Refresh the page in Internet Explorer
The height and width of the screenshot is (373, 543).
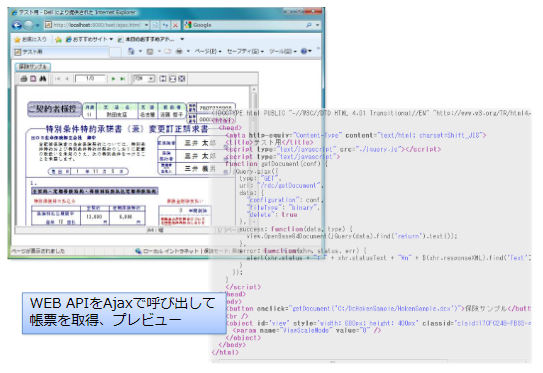pyautogui.click(x=166, y=25)
